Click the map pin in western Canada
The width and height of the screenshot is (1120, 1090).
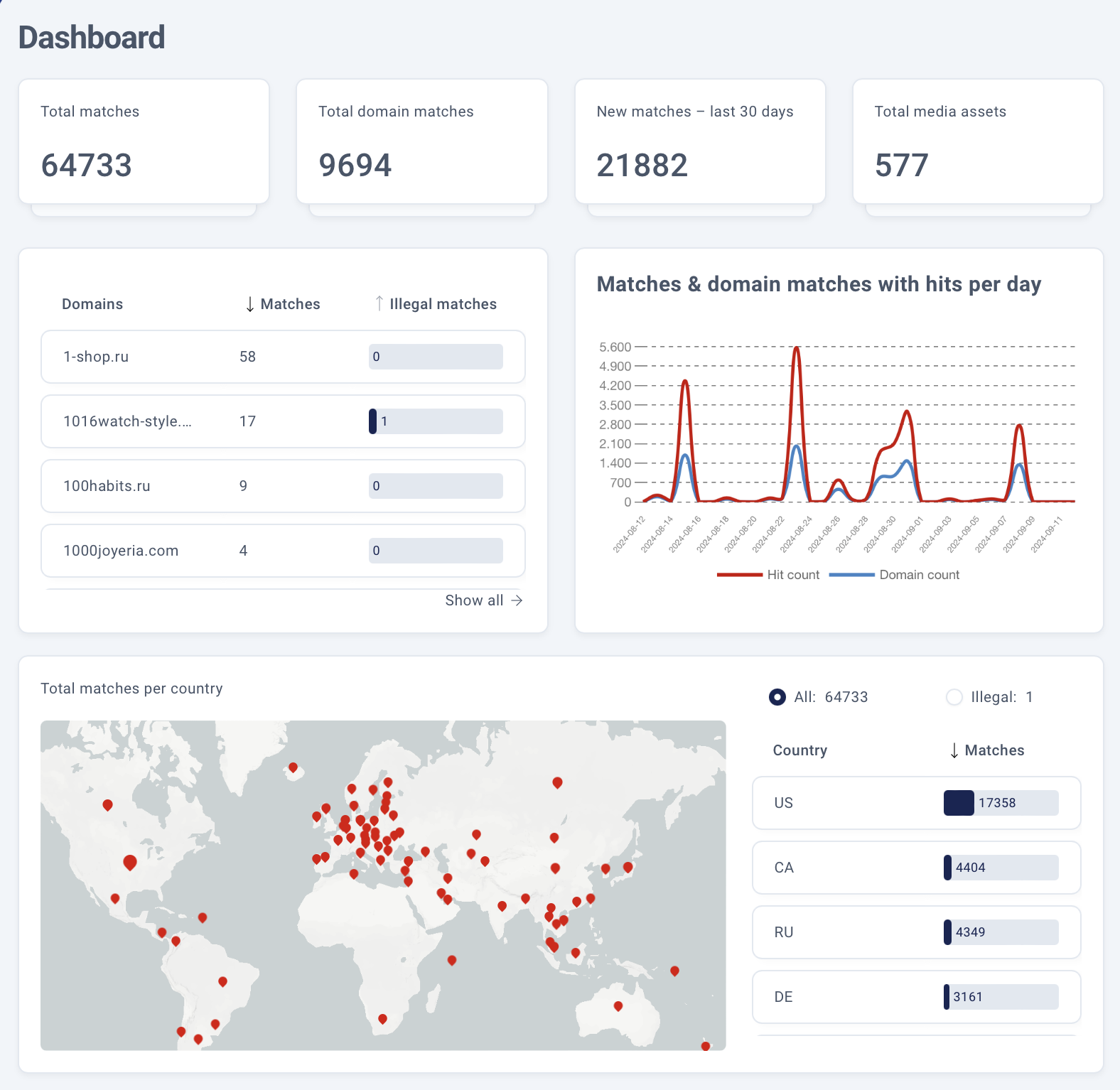107,805
